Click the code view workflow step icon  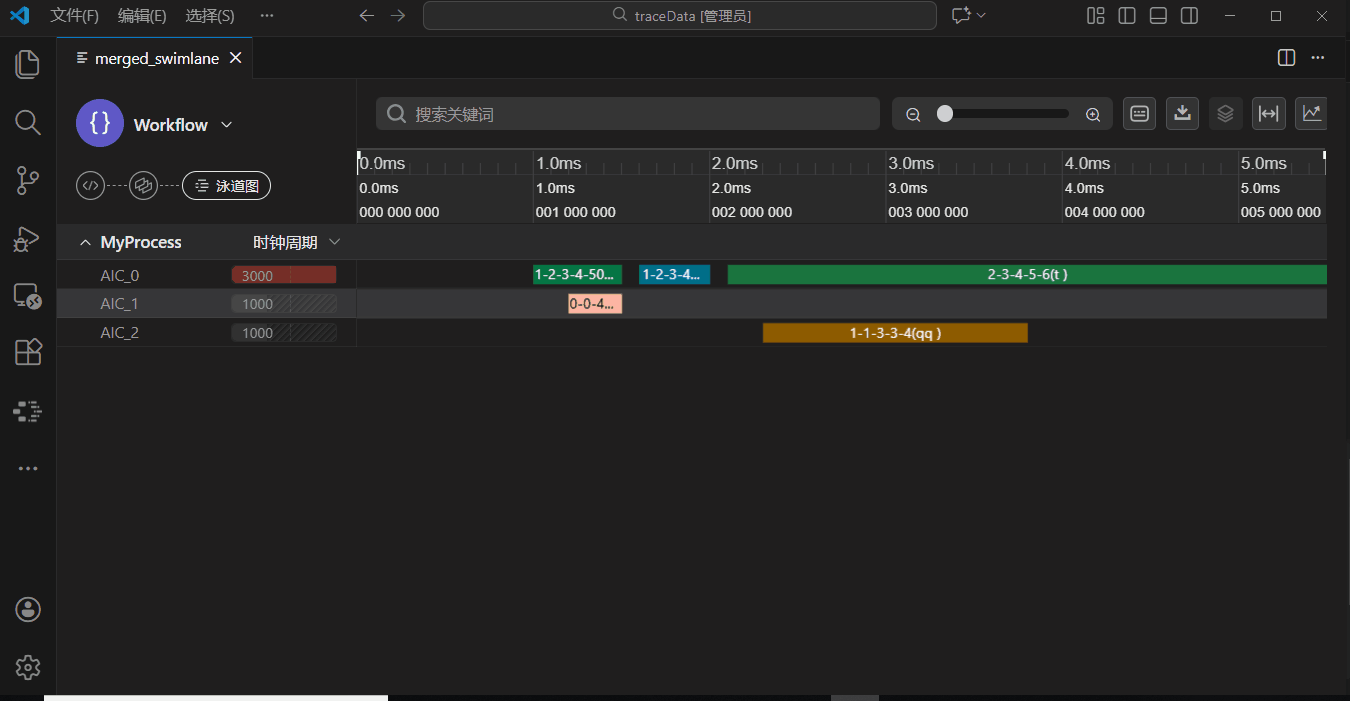[x=91, y=185]
